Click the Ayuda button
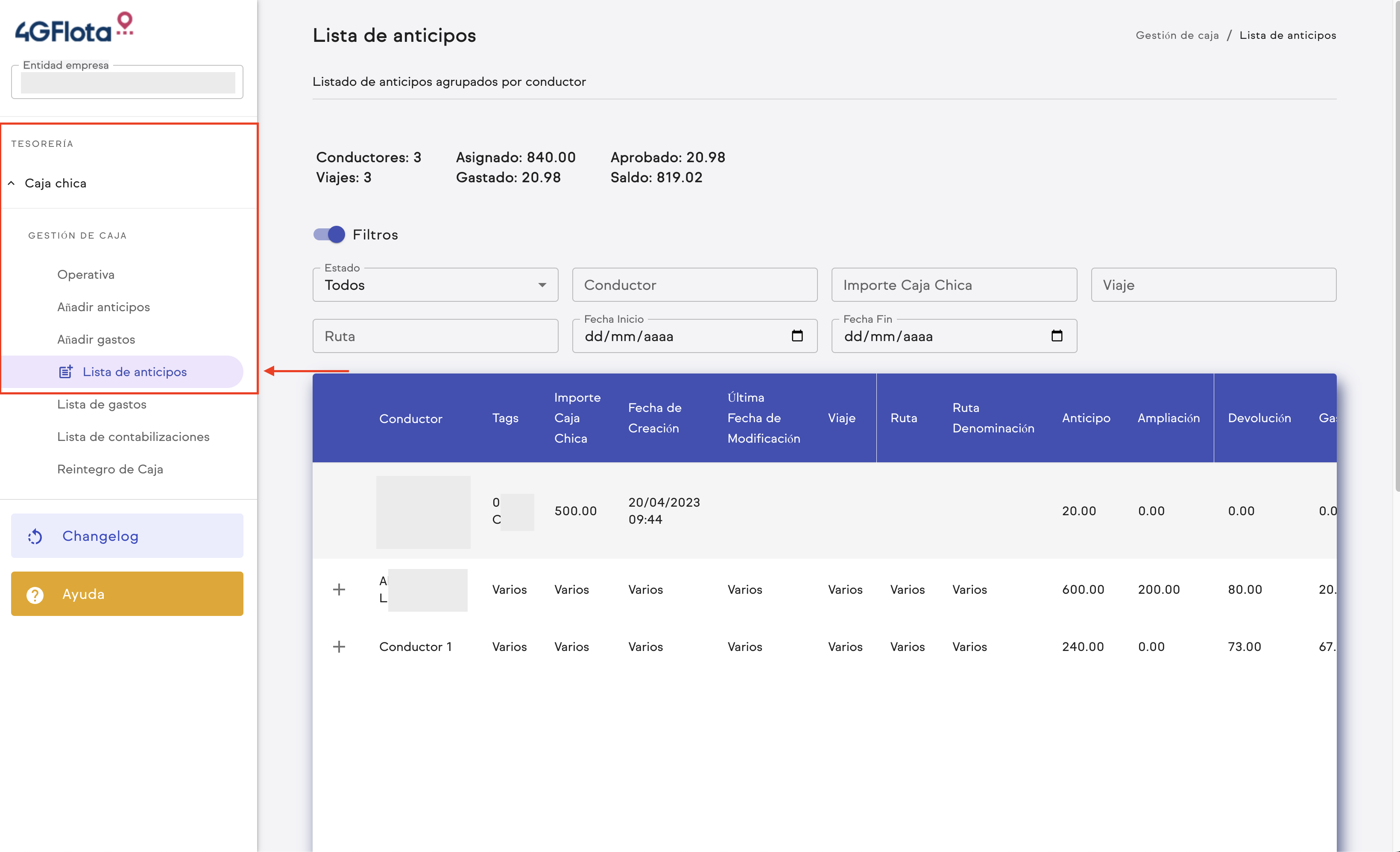The height and width of the screenshot is (852, 1400). (x=127, y=594)
